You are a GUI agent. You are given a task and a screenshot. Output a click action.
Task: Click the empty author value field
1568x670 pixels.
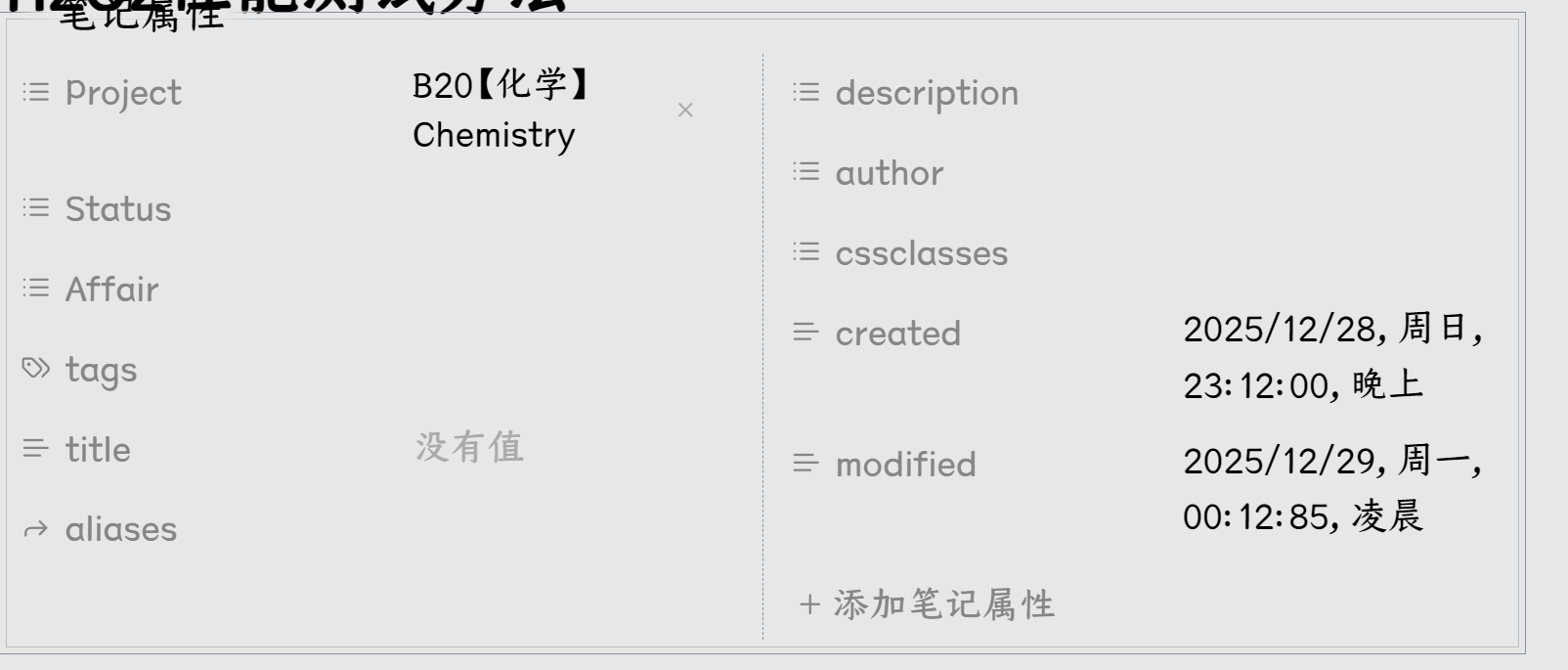pos(1329,173)
